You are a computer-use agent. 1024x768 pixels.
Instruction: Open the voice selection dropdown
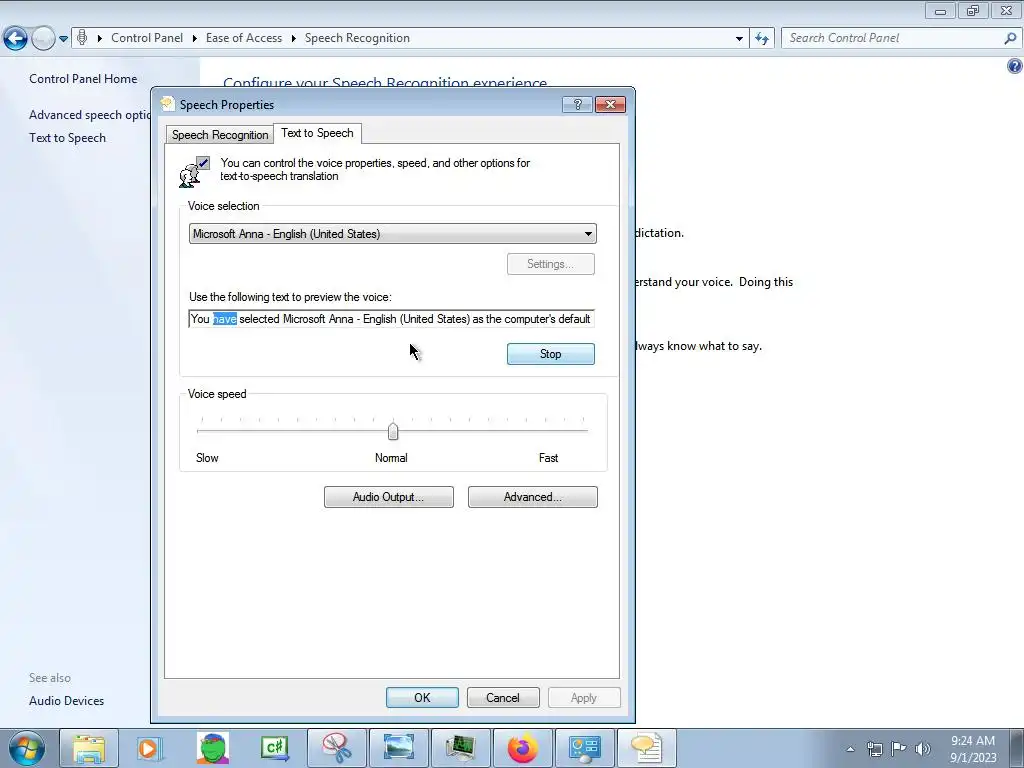[392, 234]
